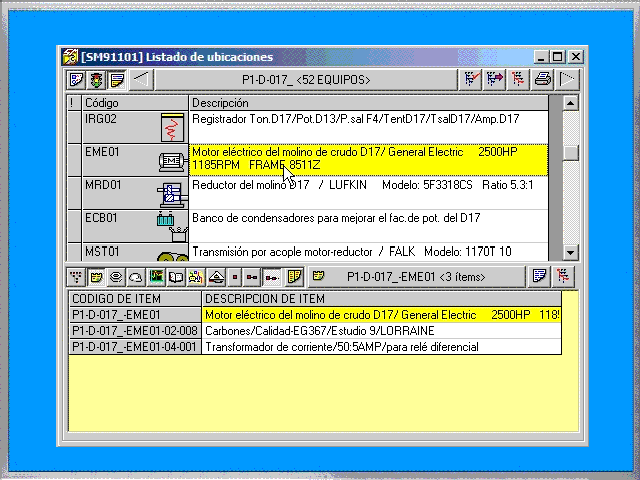This screenshot has height=480, width=640.
Task: Select item code P1-D-017_-EME01-04-001
Action: [135, 347]
